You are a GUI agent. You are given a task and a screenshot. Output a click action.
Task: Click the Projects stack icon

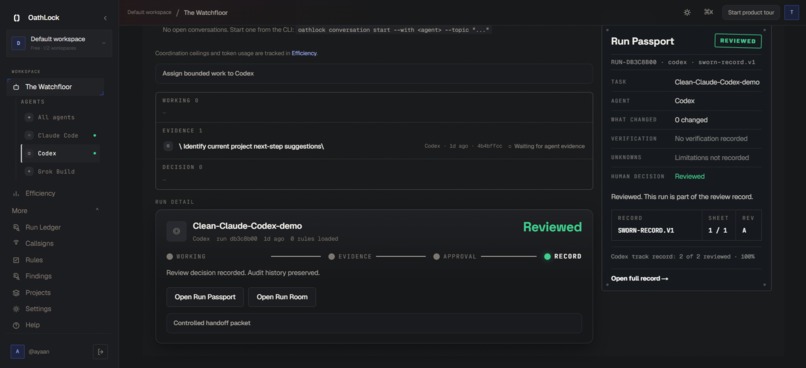point(16,292)
